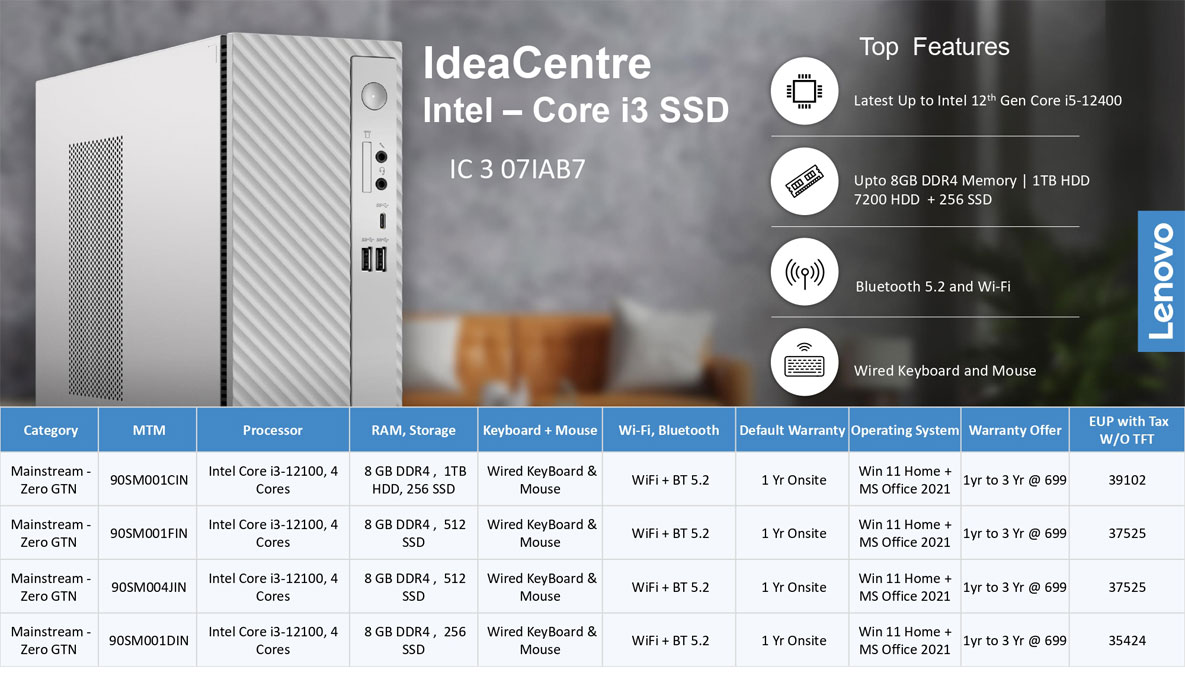Click the two USB-A ports on the tower

coord(373,258)
